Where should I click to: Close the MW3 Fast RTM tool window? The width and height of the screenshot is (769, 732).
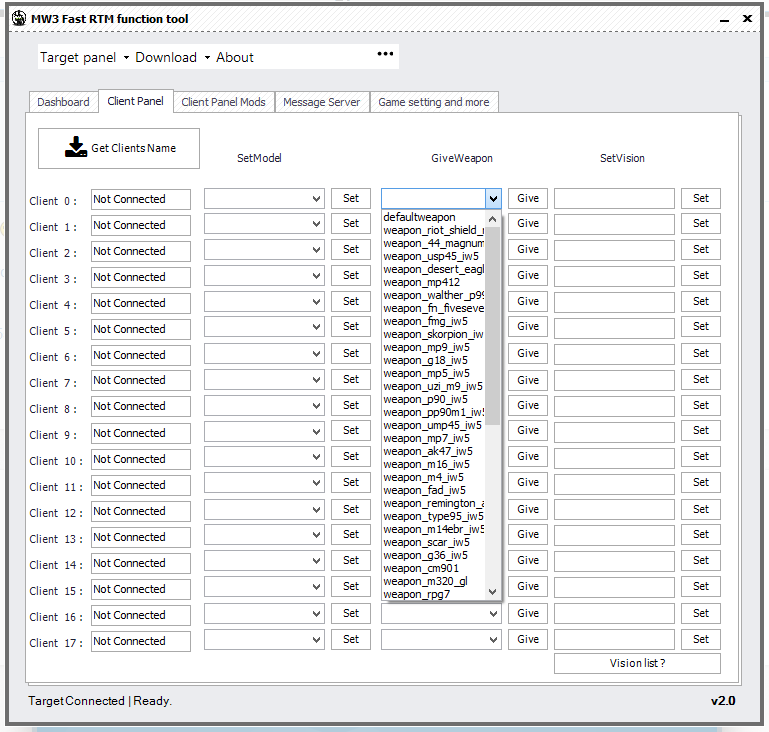point(747,19)
